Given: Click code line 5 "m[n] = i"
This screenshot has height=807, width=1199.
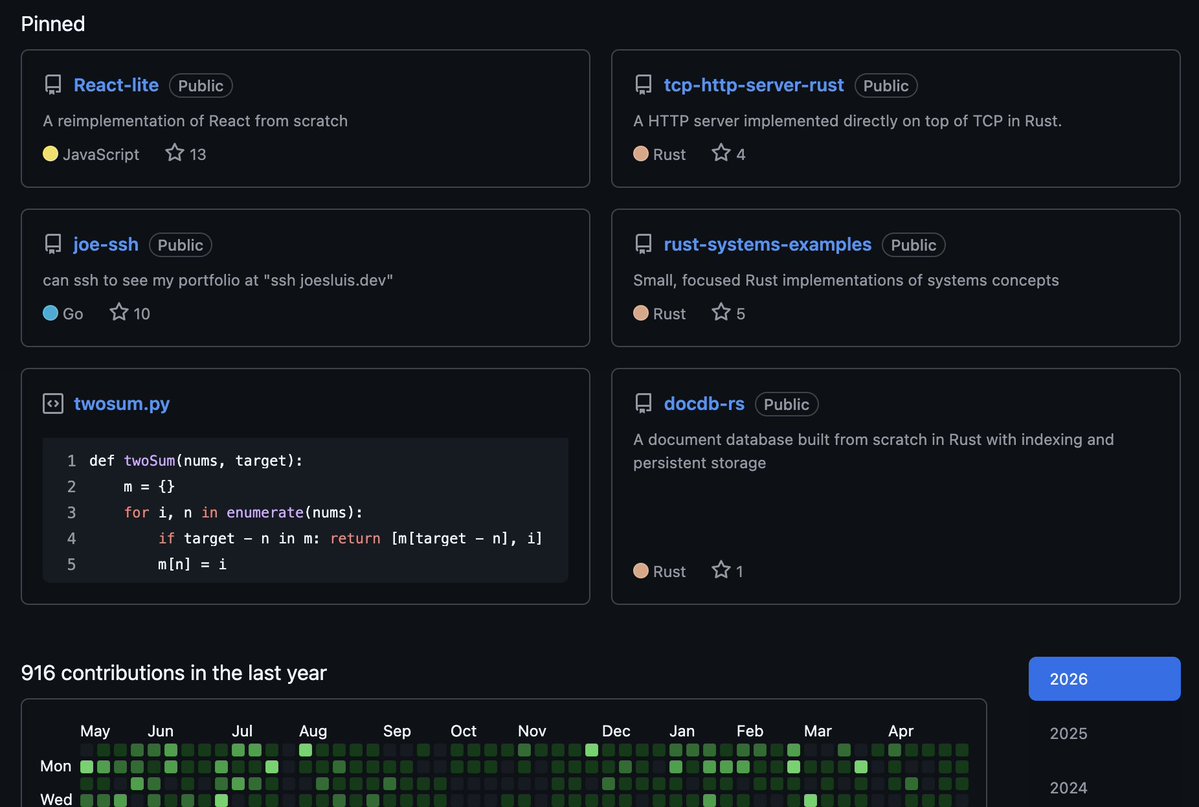Looking at the screenshot, I should point(192,565).
